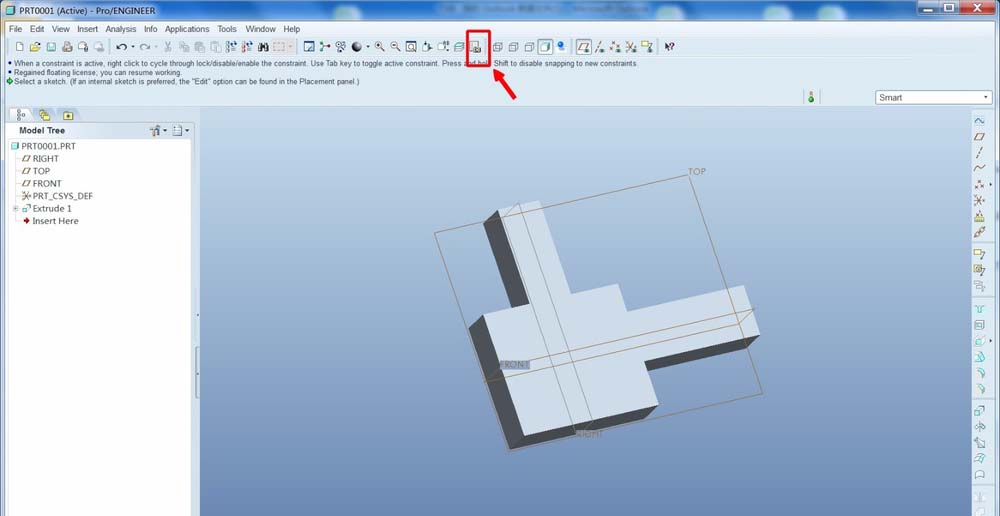Redo the previously undone operation
This screenshot has width=1000, height=516.
pos(145,47)
